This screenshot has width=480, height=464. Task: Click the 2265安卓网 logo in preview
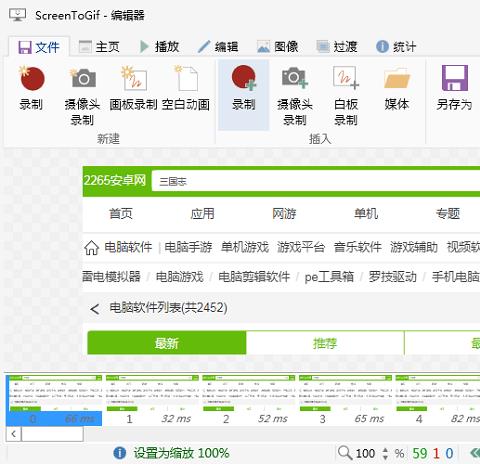click(x=115, y=181)
